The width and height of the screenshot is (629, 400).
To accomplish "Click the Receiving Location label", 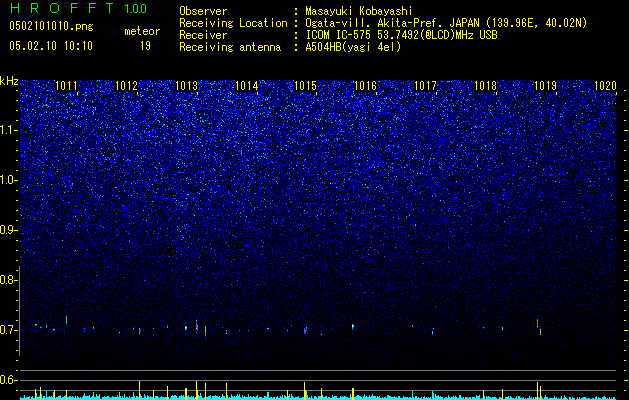I will click(233, 23).
